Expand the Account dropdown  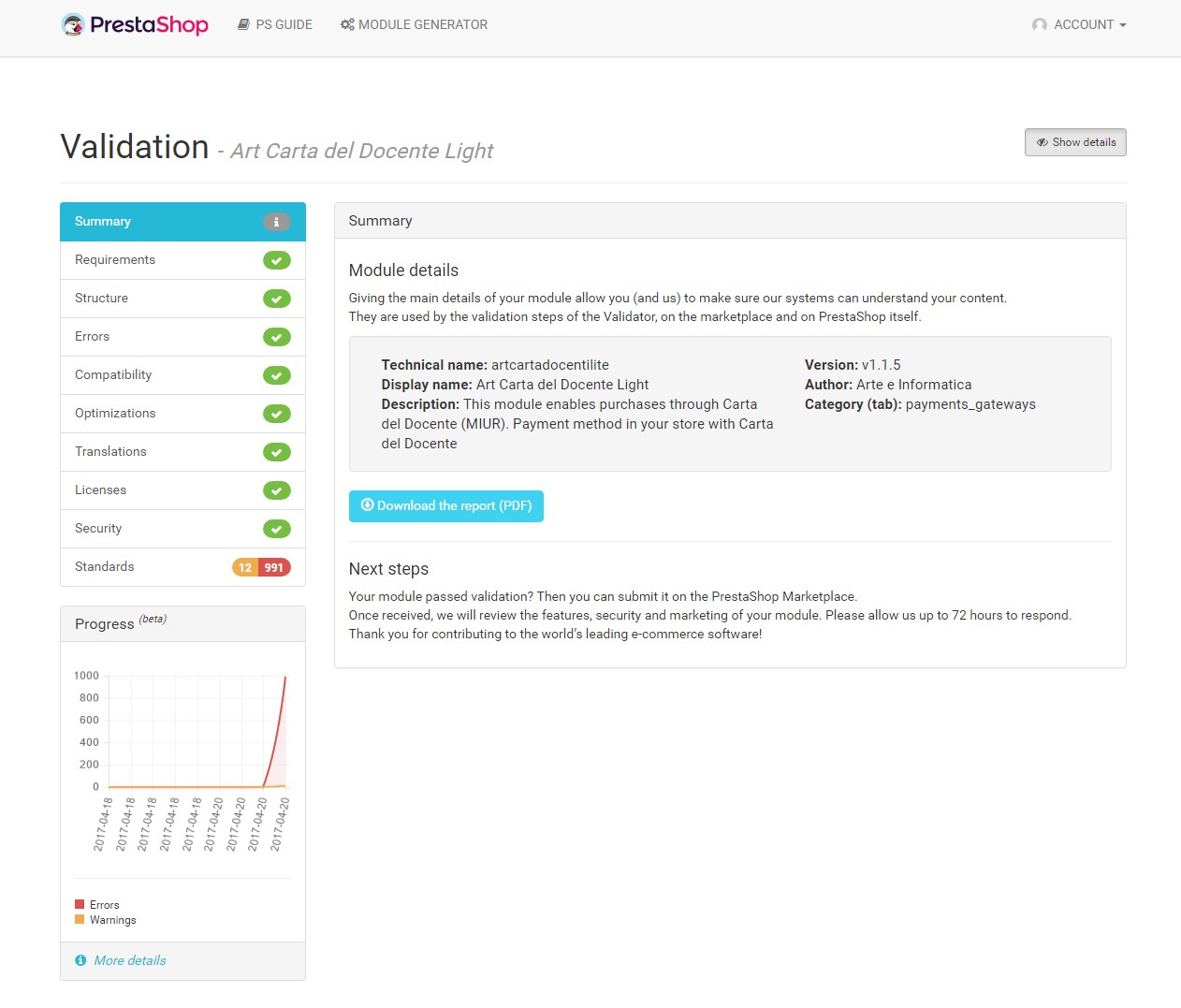coord(1079,24)
